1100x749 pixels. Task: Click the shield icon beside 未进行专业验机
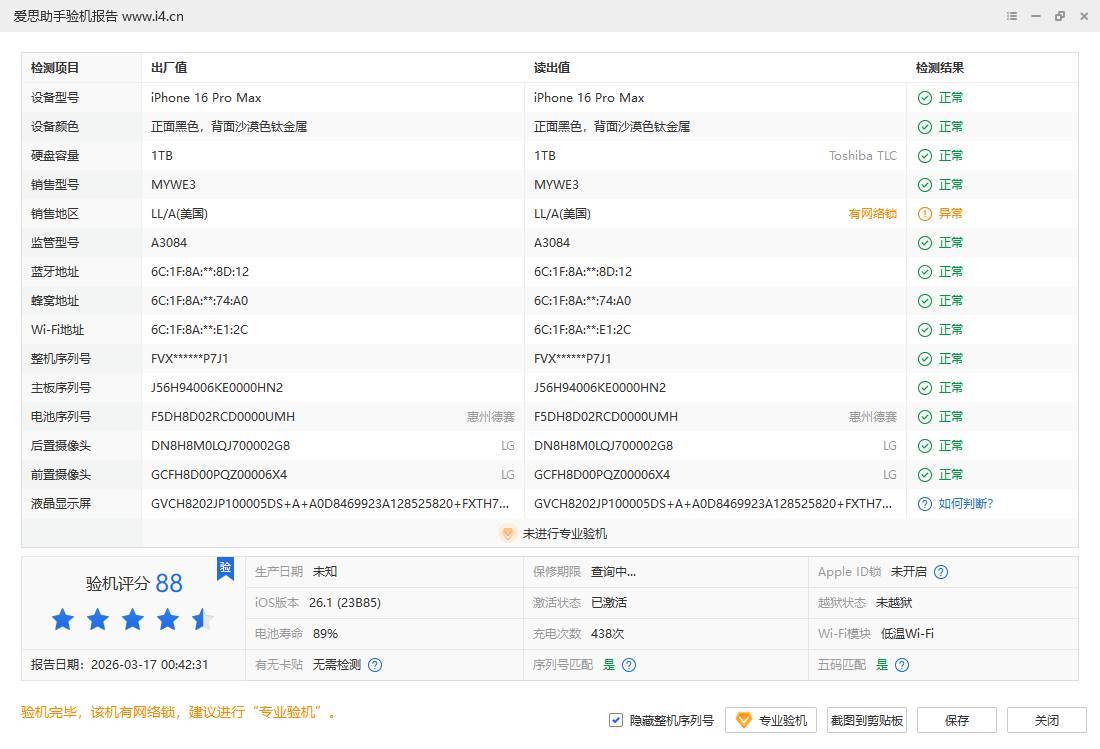pos(507,534)
